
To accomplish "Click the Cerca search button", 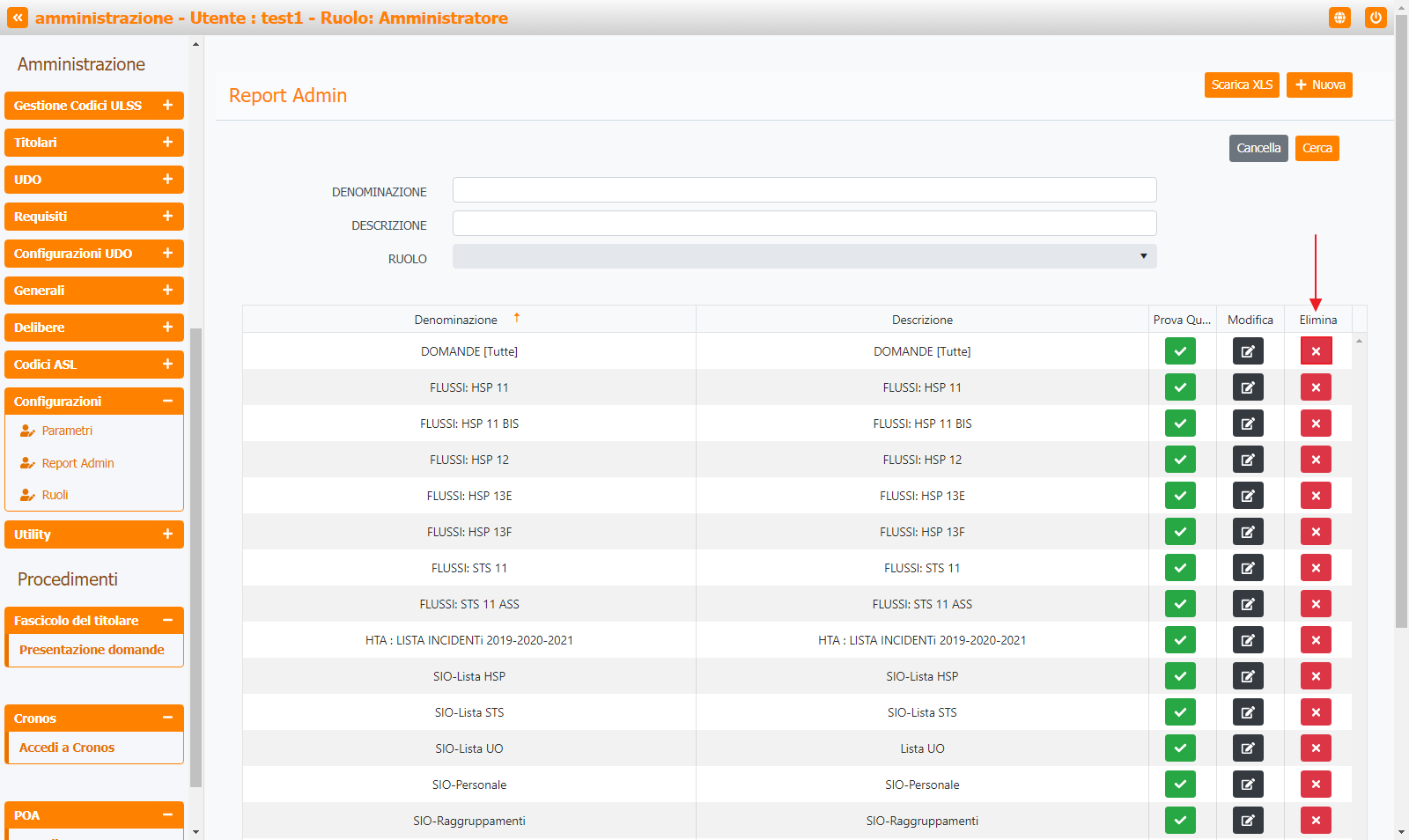I will pyautogui.click(x=1317, y=148).
